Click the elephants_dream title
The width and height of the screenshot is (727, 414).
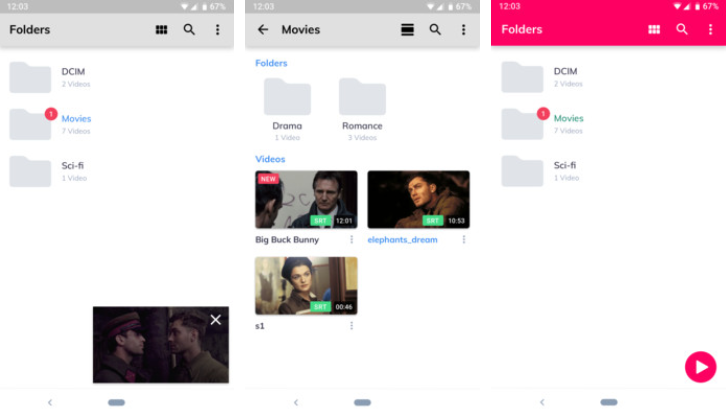[402, 240]
